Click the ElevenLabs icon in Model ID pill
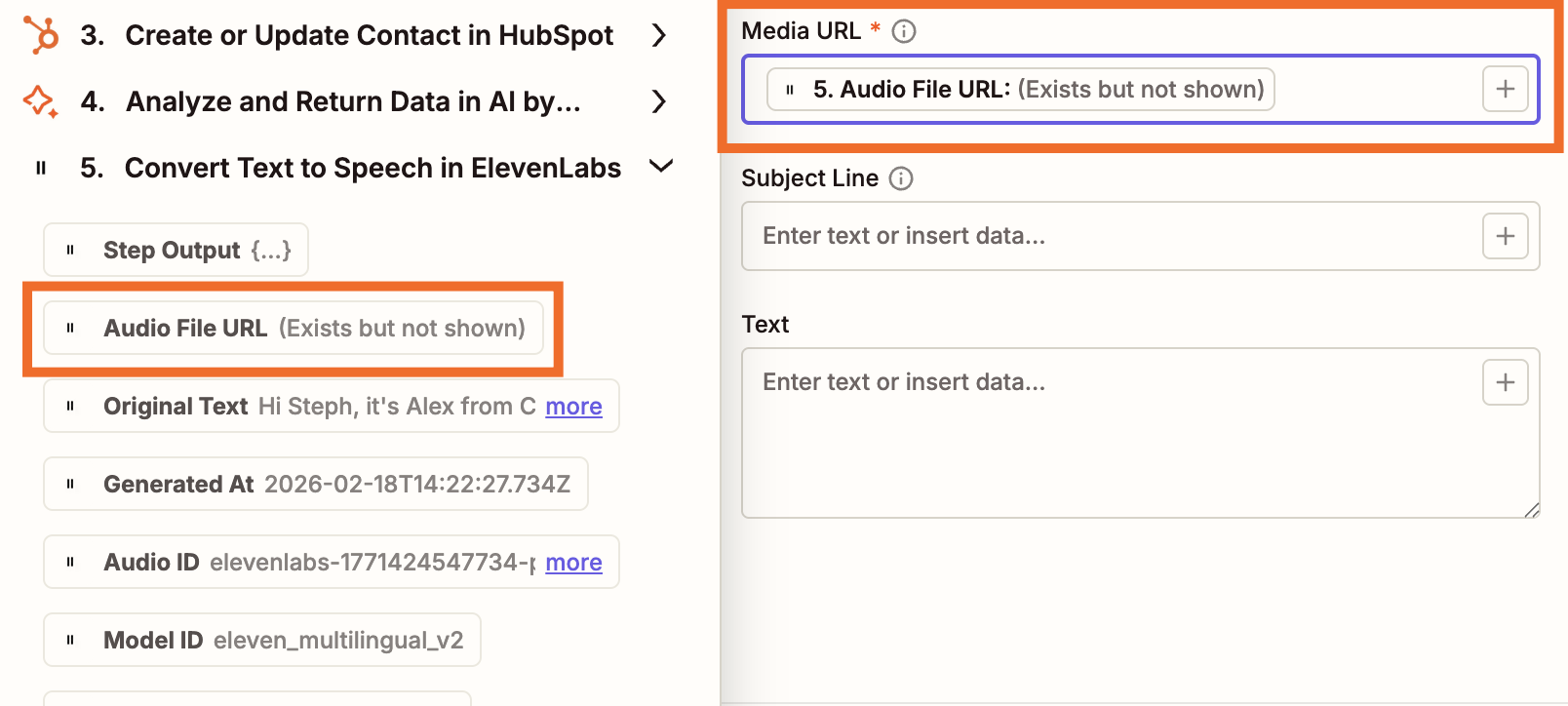1568x706 pixels. (70, 640)
